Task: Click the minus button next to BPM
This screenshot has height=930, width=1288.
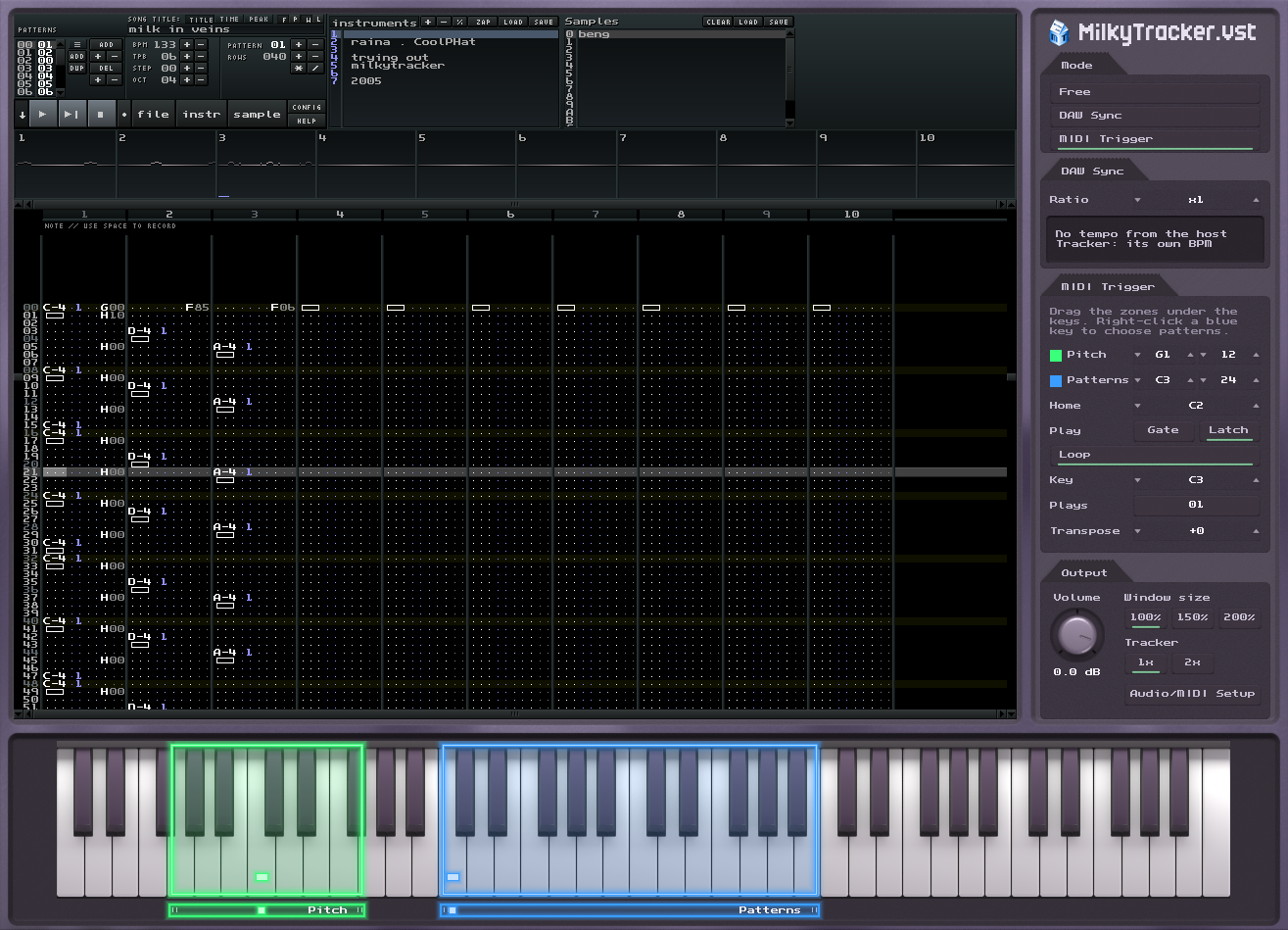Action: click(201, 44)
